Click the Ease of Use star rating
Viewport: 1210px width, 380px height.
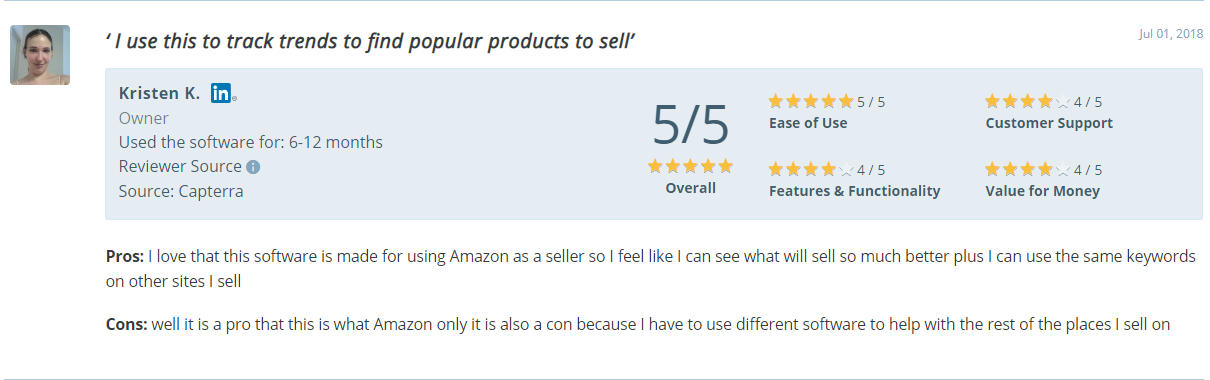(x=810, y=101)
